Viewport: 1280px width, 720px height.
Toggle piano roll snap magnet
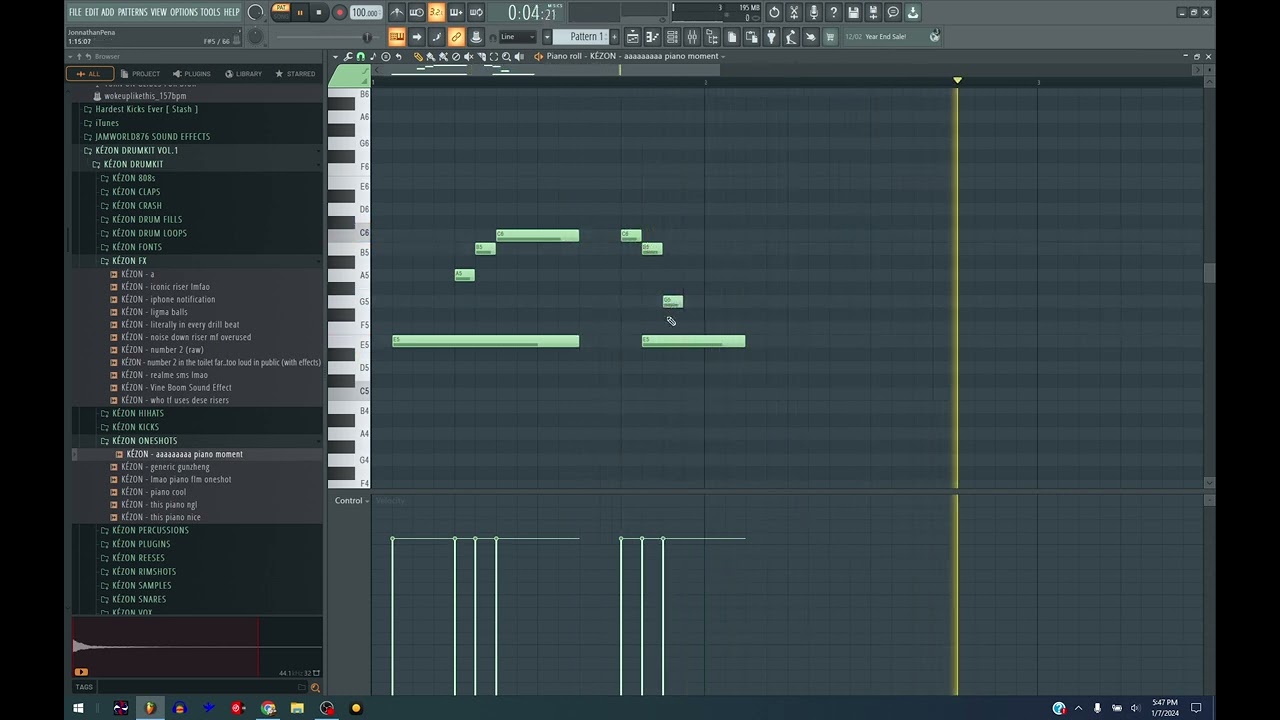[360, 56]
